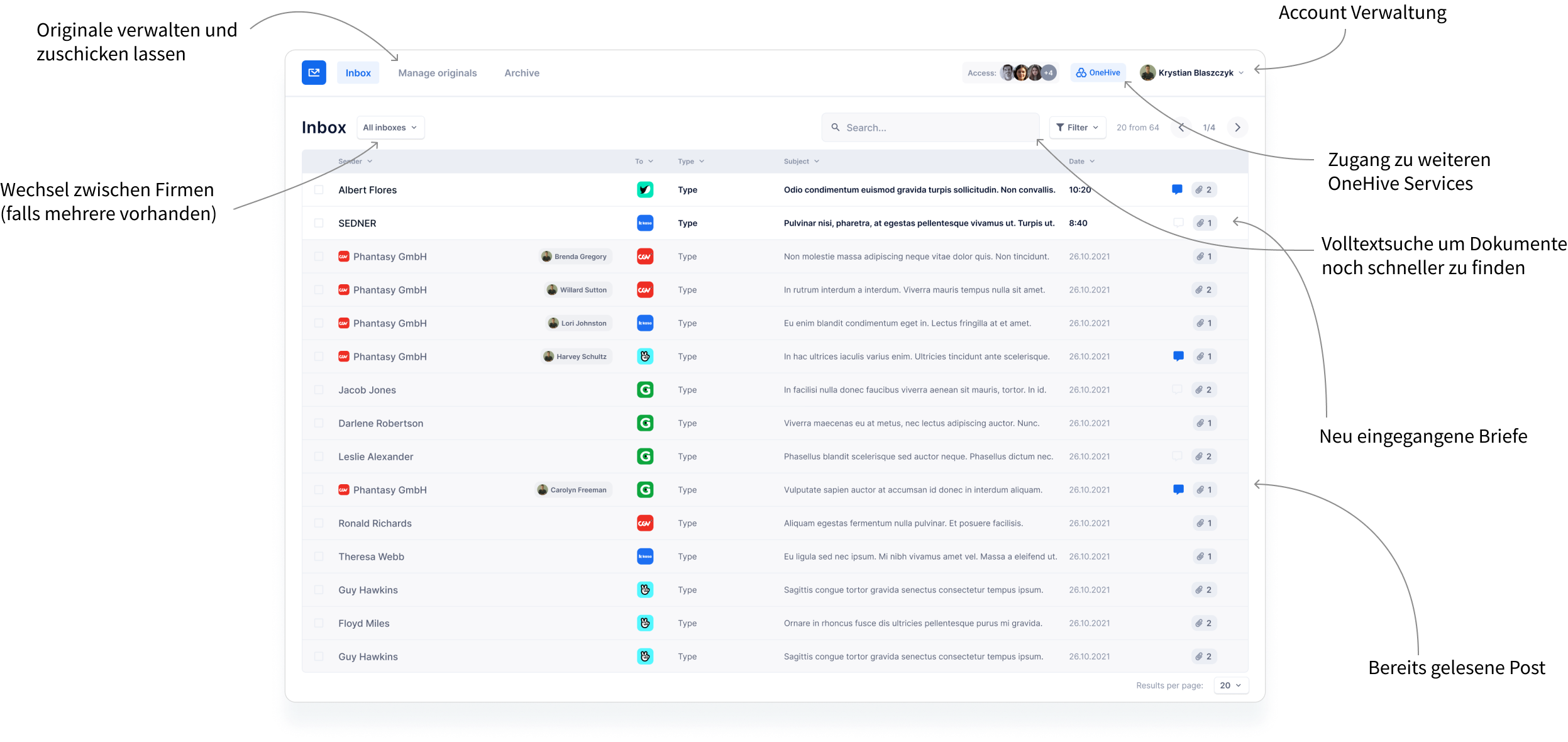Click the OneHive button
The height and width of the screenshot is (742, 1568).
click(1098, 73)
